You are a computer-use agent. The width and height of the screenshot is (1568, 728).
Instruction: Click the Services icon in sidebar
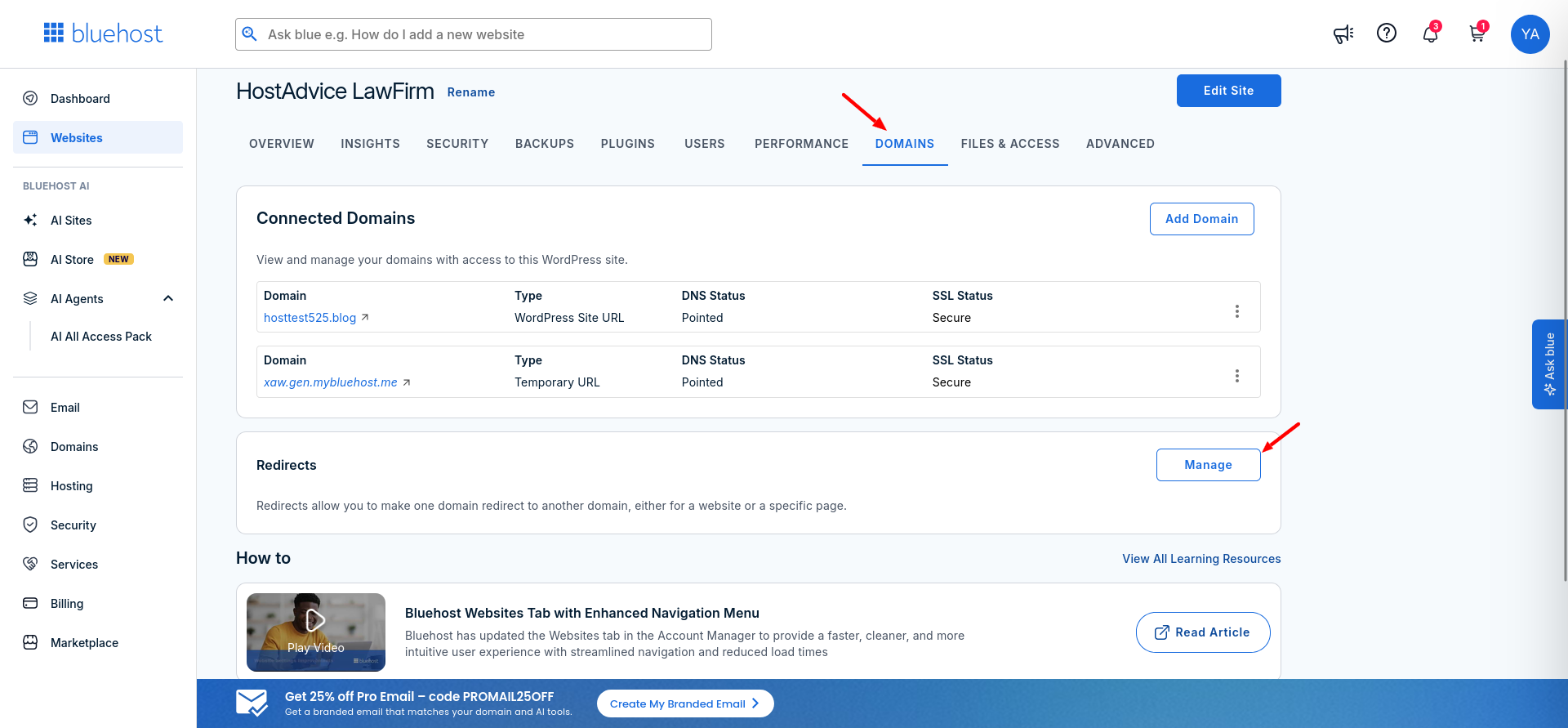[30, 564]
